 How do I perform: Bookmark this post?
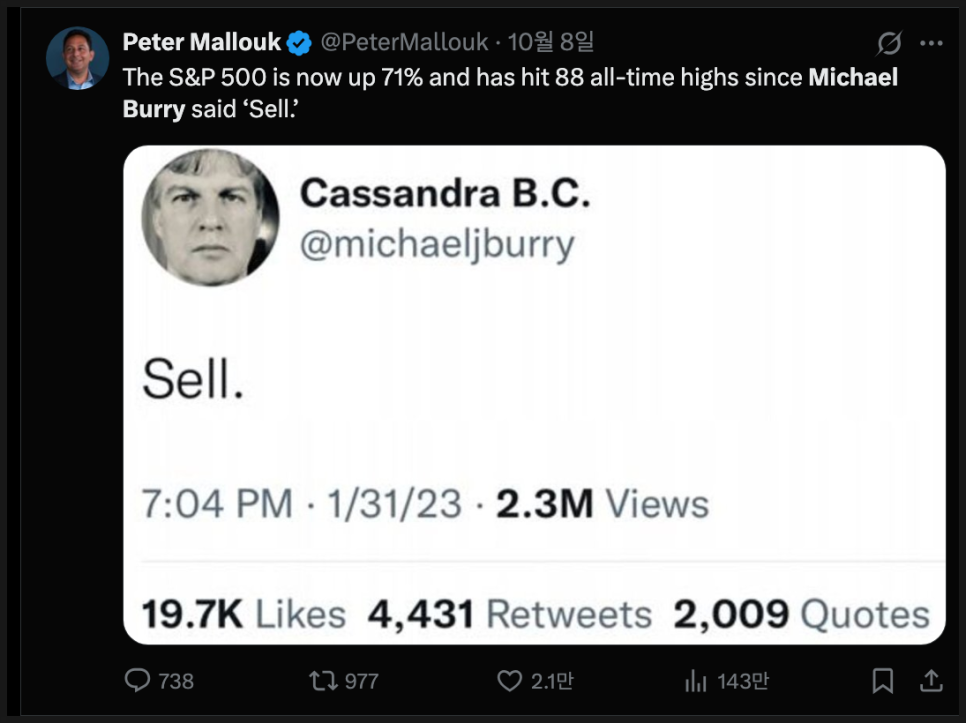coord(883,681)
